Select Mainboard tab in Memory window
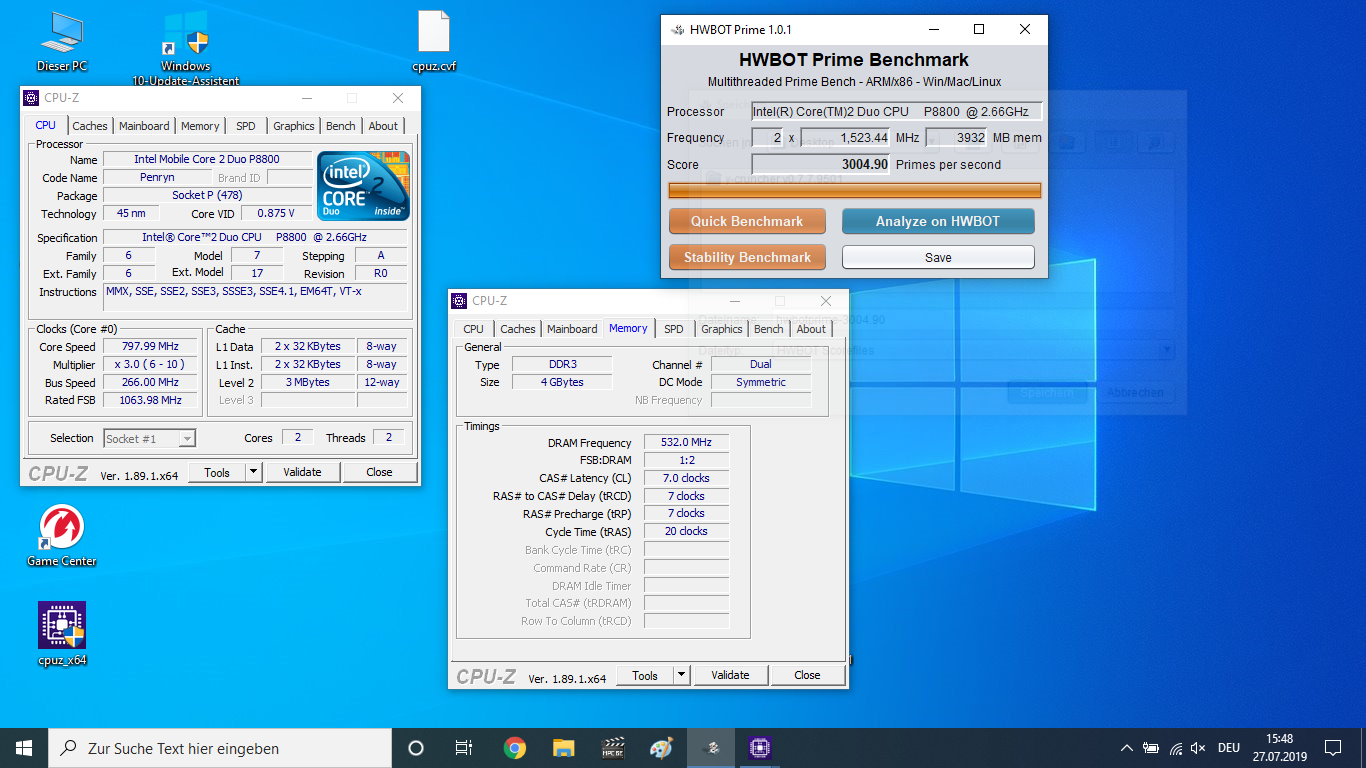 [x=572, y=329]
